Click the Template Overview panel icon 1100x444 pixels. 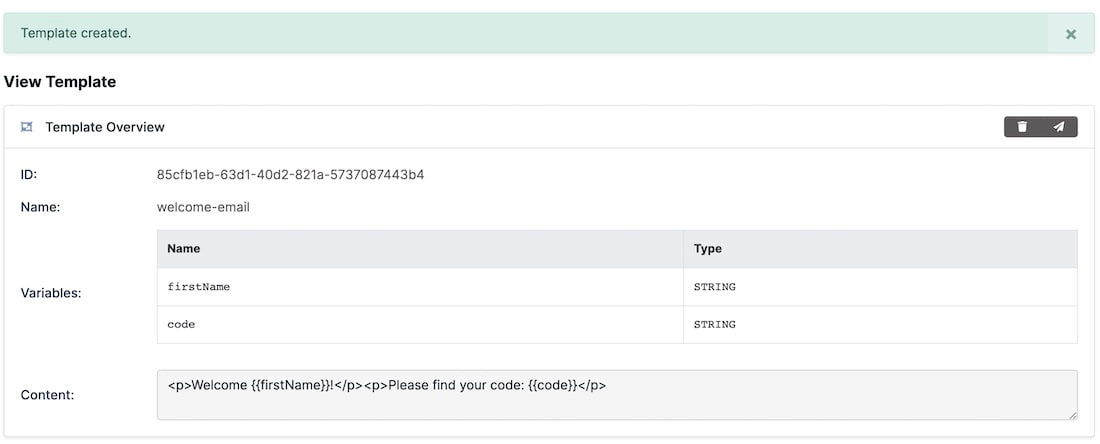tap(27, 127)
